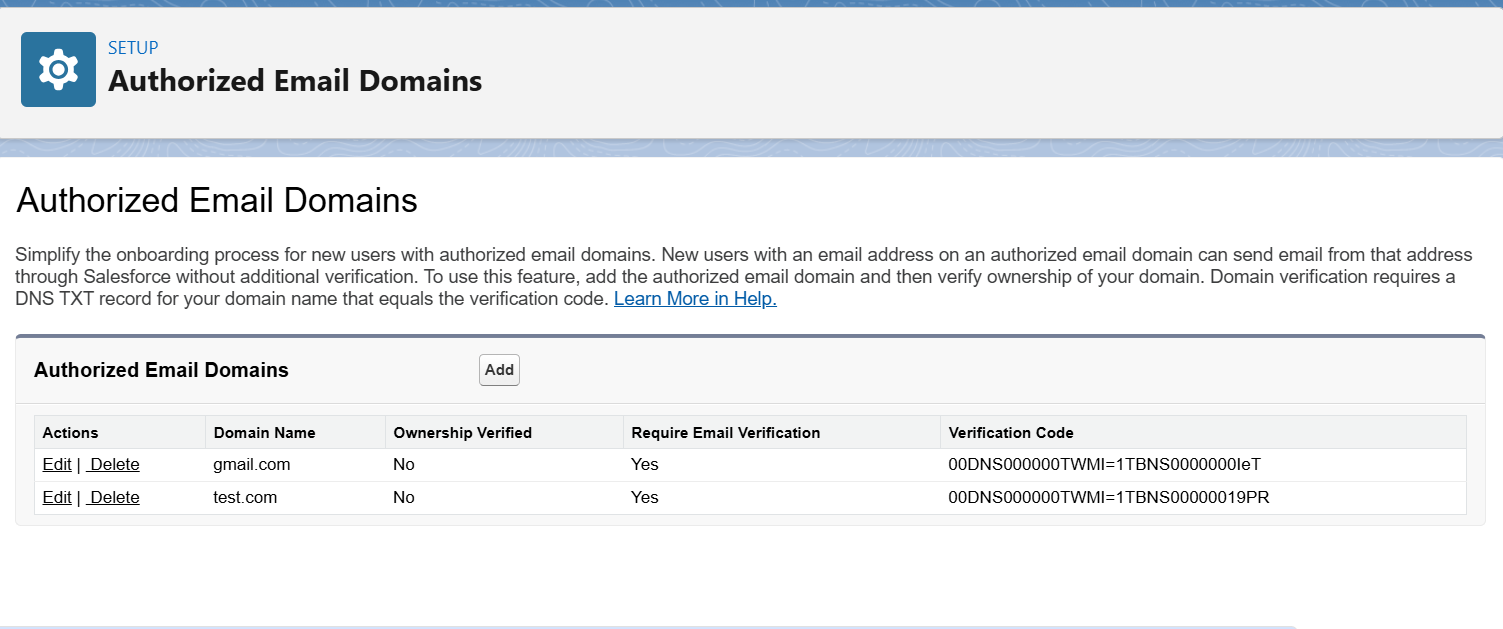
Task: Click the Verification Code column header
Action: point(1011,433)
